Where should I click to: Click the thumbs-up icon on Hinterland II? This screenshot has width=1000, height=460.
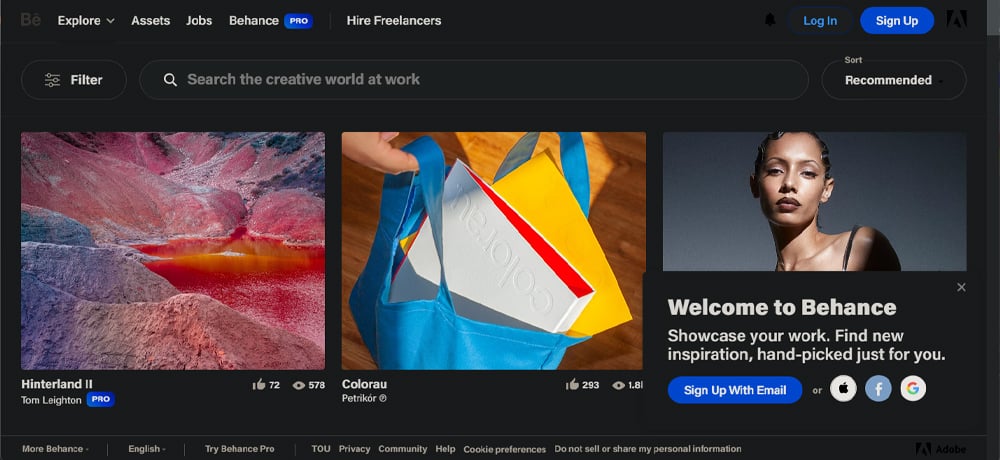tap(259, 384)
